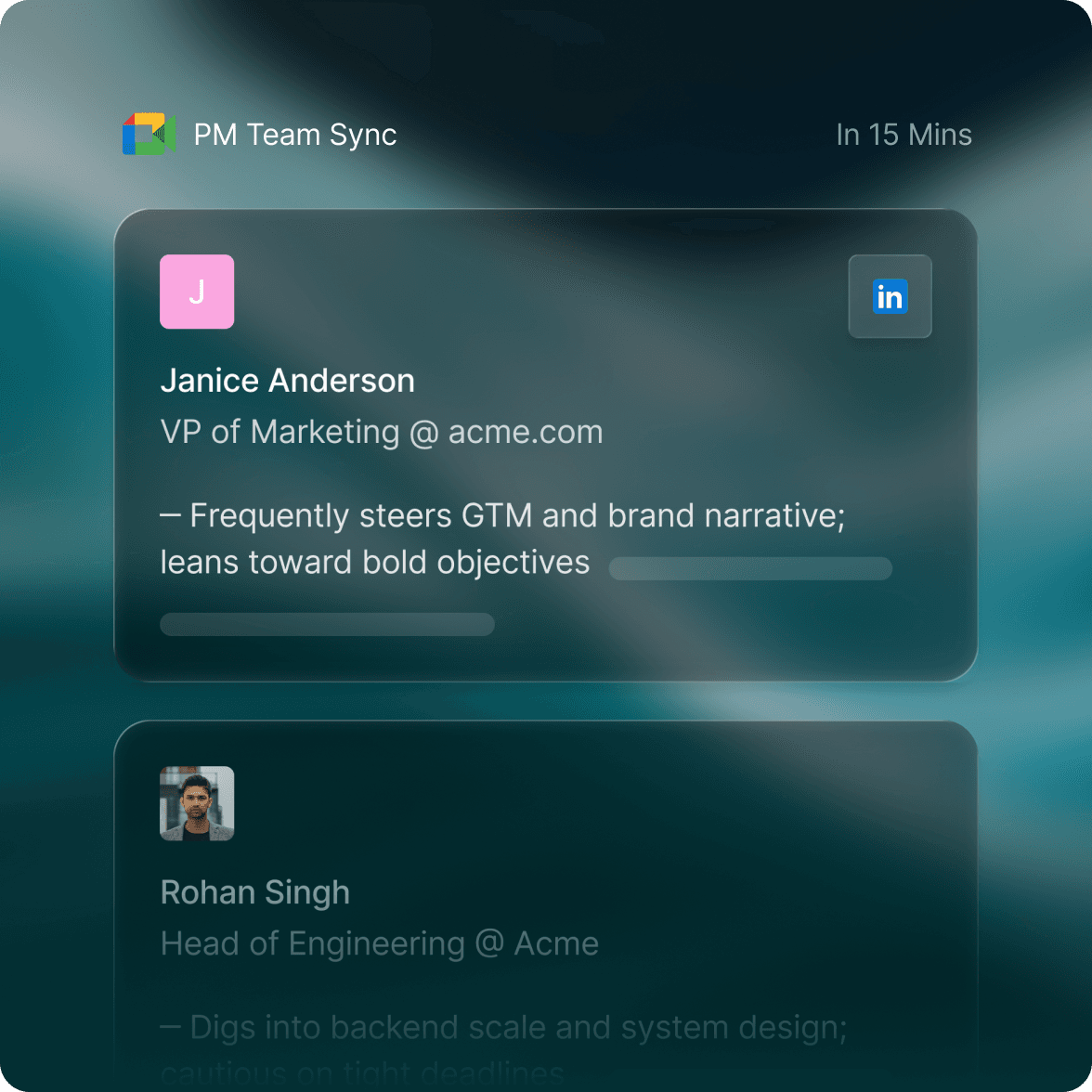The image size is (1092, 1092).
Task: Click the cautious on tight deadlines text
Action: 362,1074
